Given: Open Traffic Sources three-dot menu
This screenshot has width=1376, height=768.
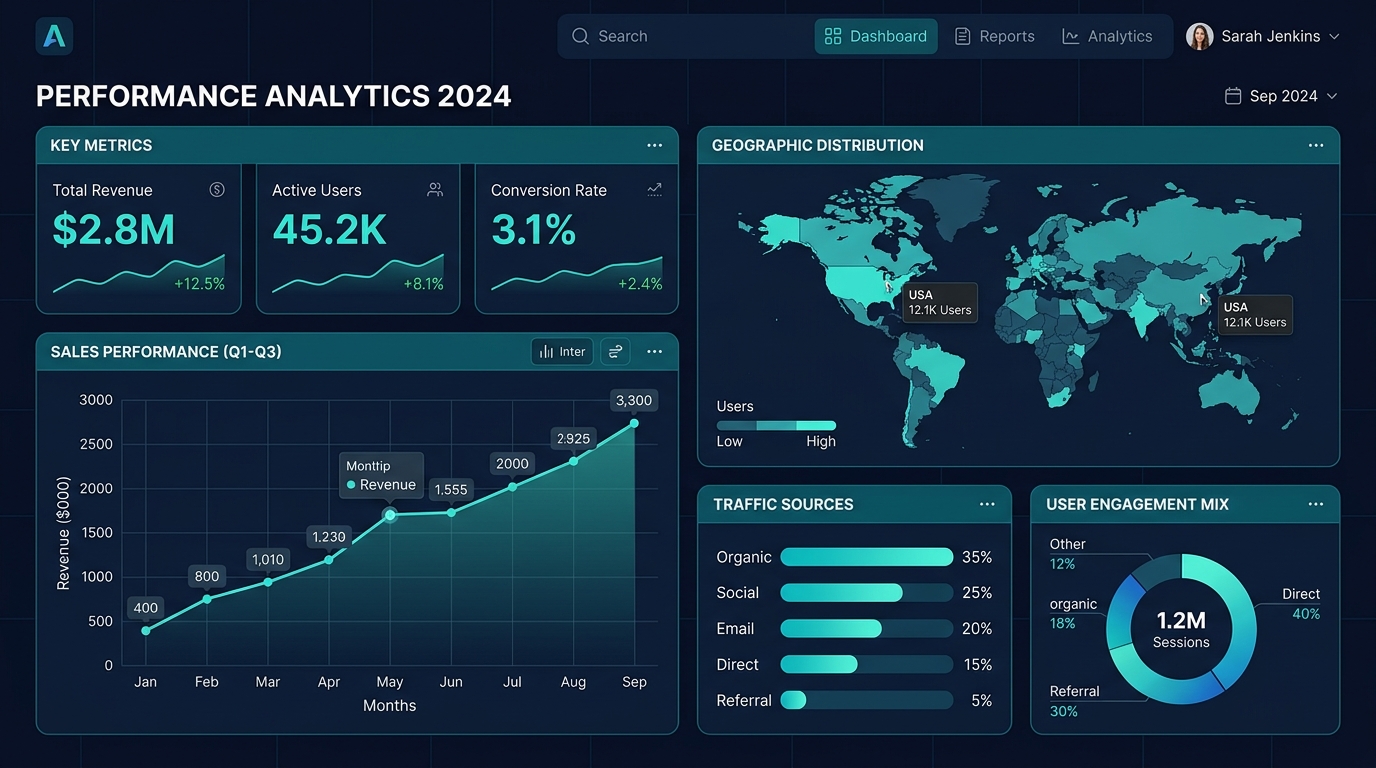Looking at the screenshot, I should pos(987,505).
